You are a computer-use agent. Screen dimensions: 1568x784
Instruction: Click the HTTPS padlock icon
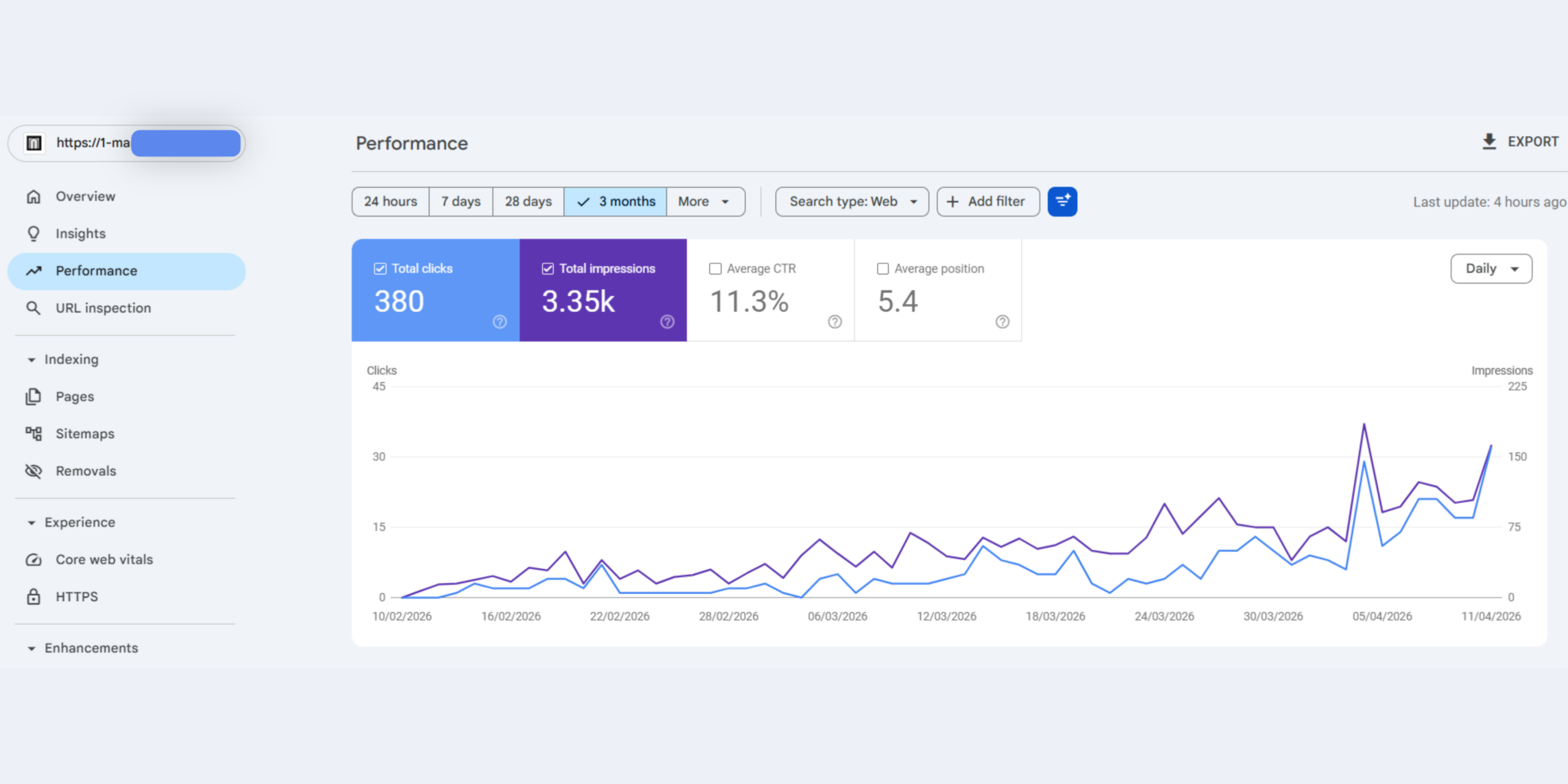pos(34,597)
